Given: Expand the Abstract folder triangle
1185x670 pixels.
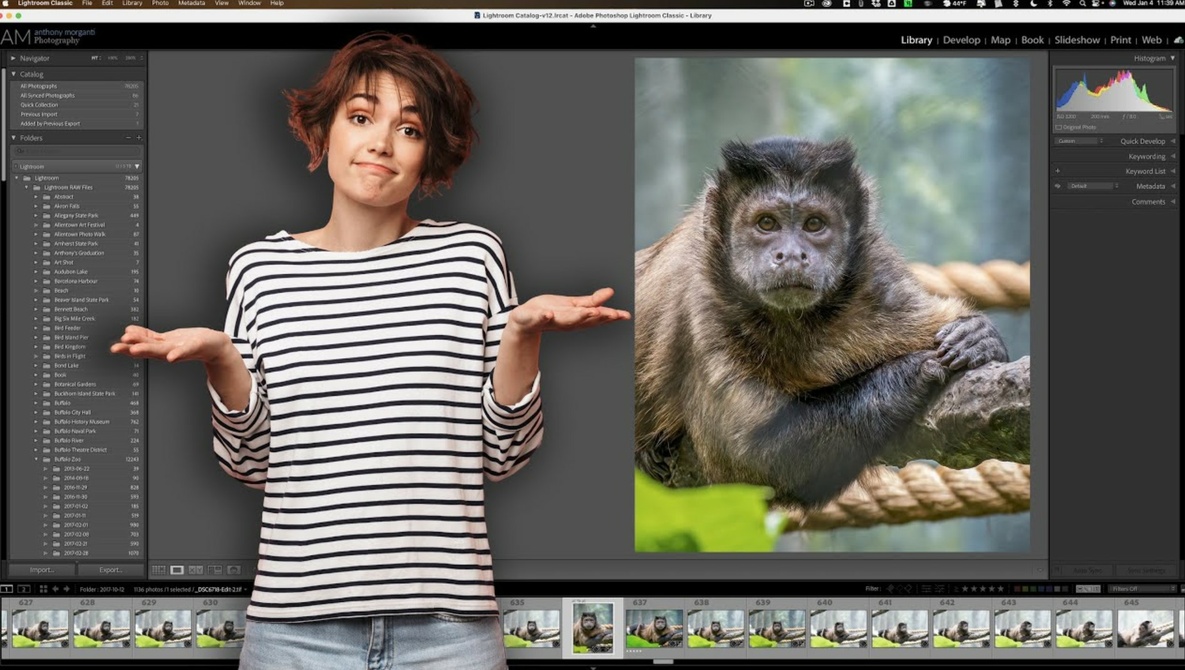Looking at the screenshot, I should tap(36, 196).
